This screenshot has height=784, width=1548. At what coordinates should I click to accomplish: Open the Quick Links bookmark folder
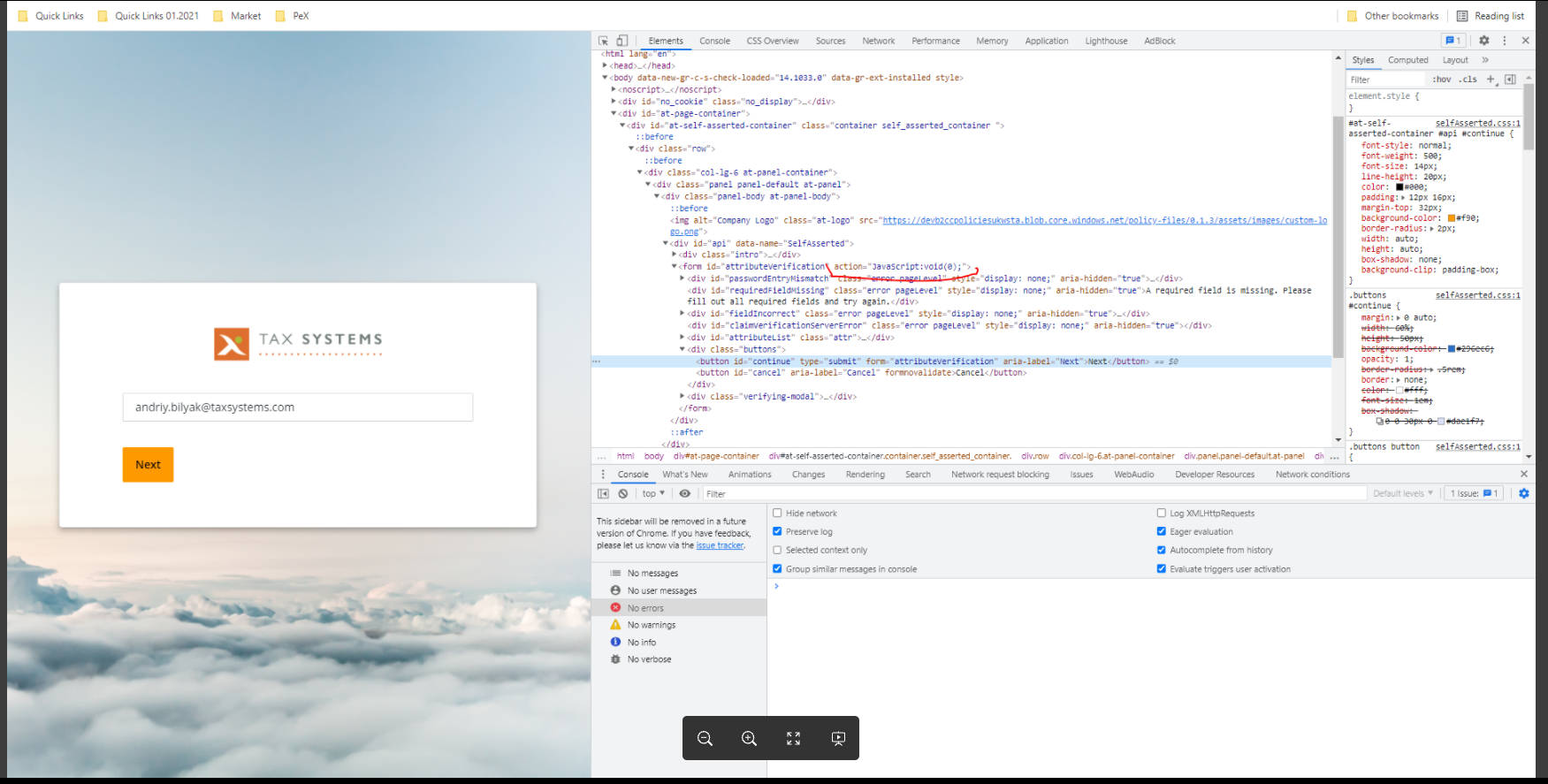coord(50,16)
